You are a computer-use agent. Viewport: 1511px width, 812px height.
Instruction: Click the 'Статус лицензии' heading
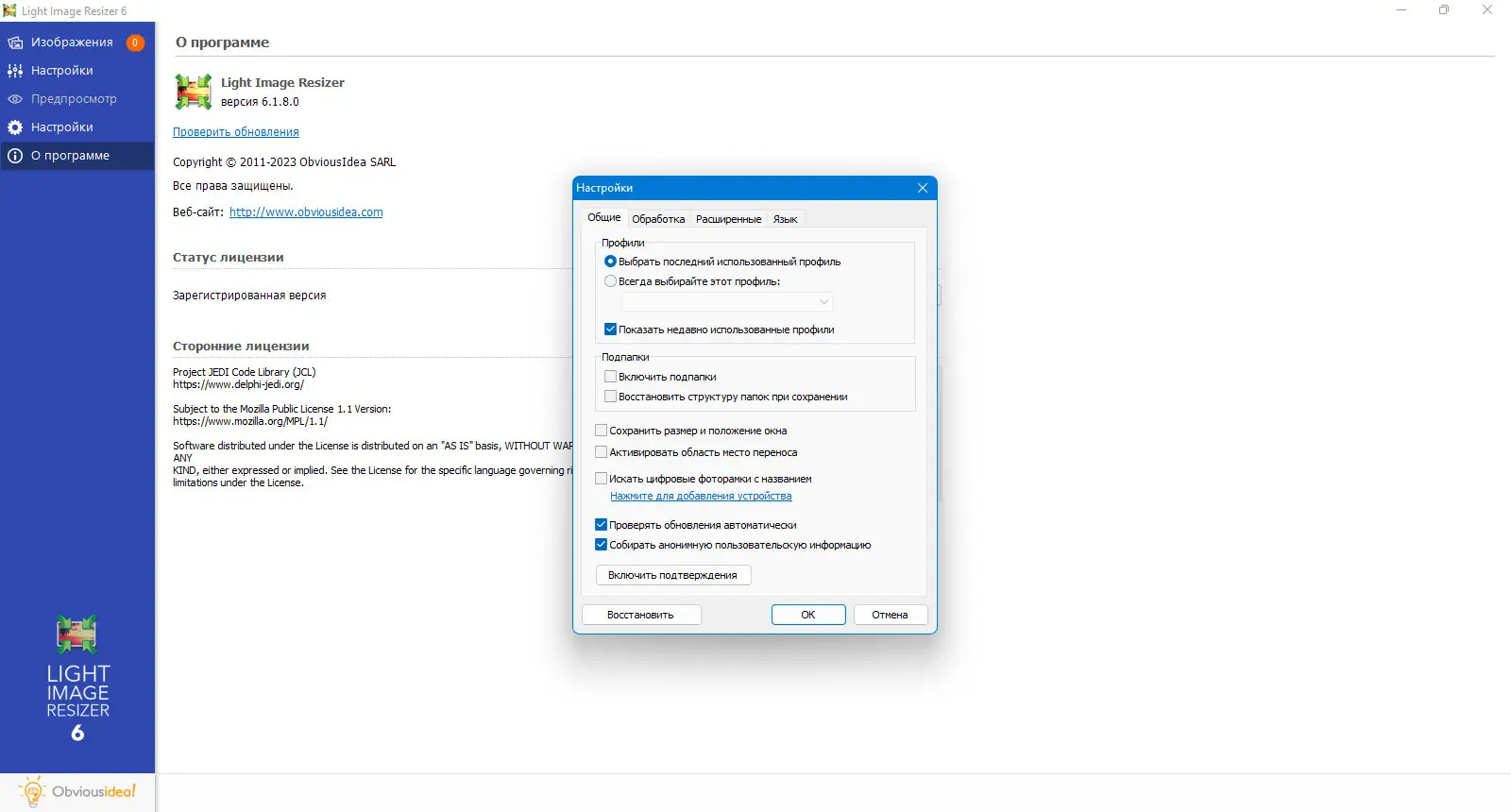click(x=229, y=258)
